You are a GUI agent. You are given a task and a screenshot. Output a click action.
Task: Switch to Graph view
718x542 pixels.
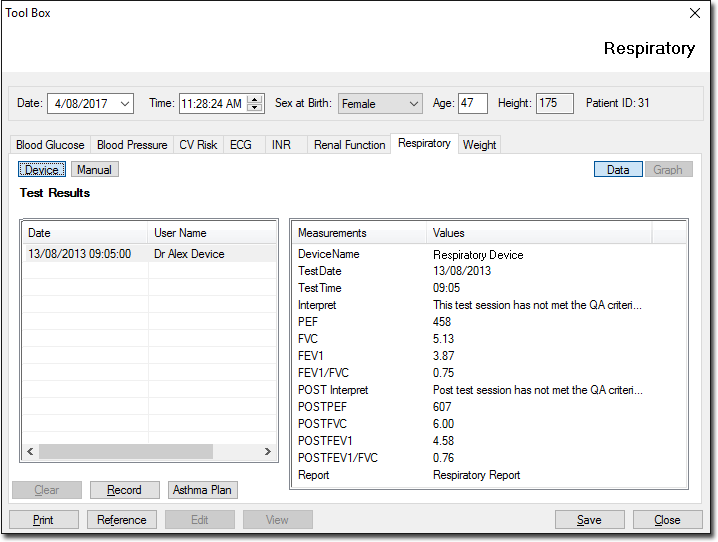pos(668,169)
